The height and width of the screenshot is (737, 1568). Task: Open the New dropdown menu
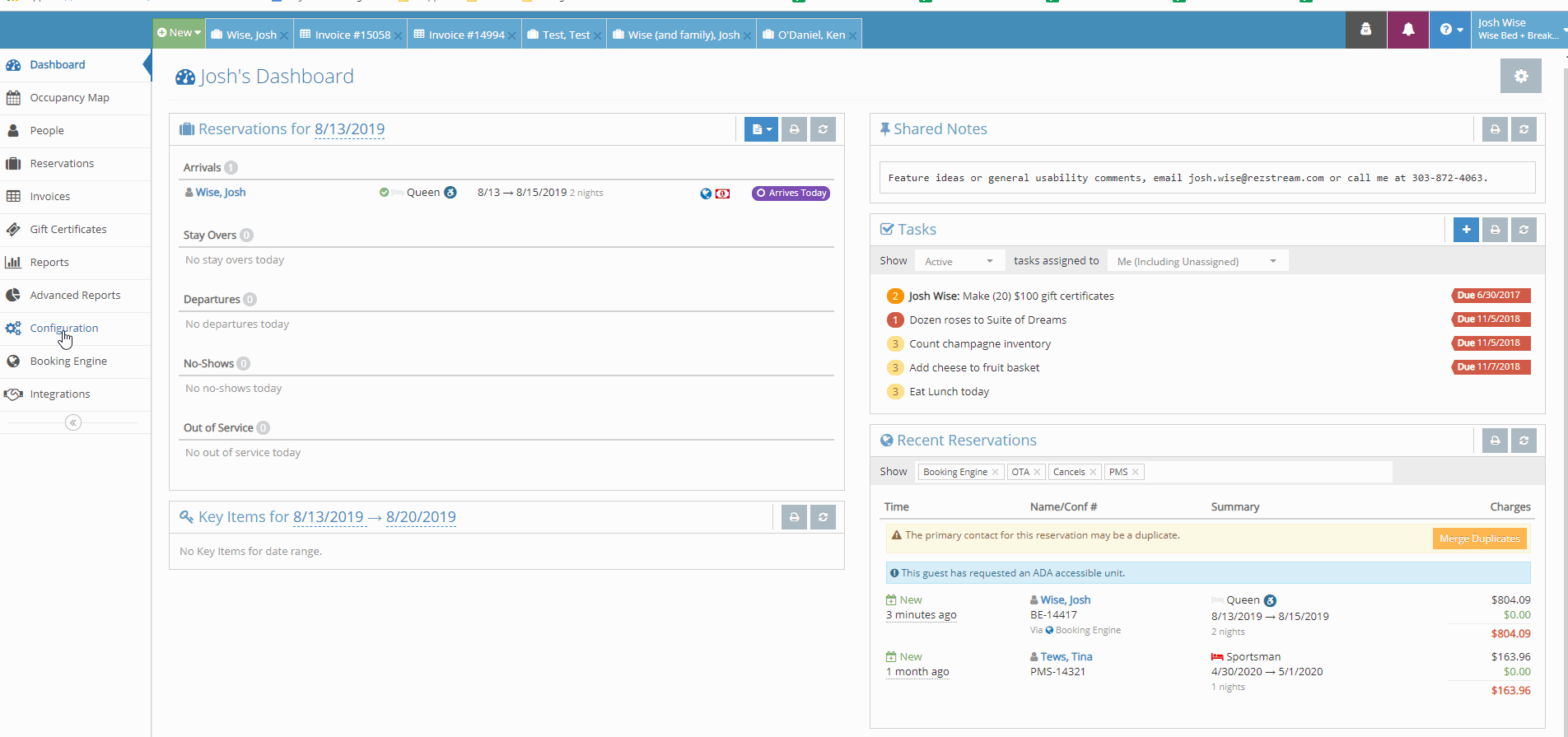click(x=180, y=33)
